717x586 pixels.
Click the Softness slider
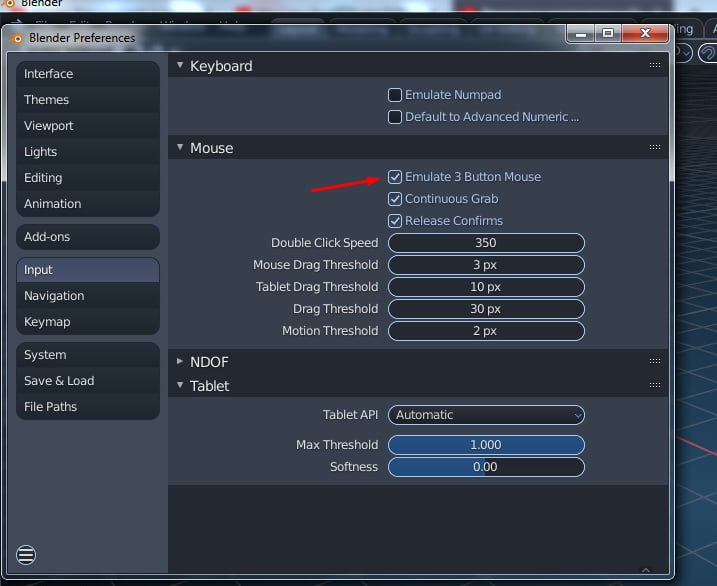486,467
